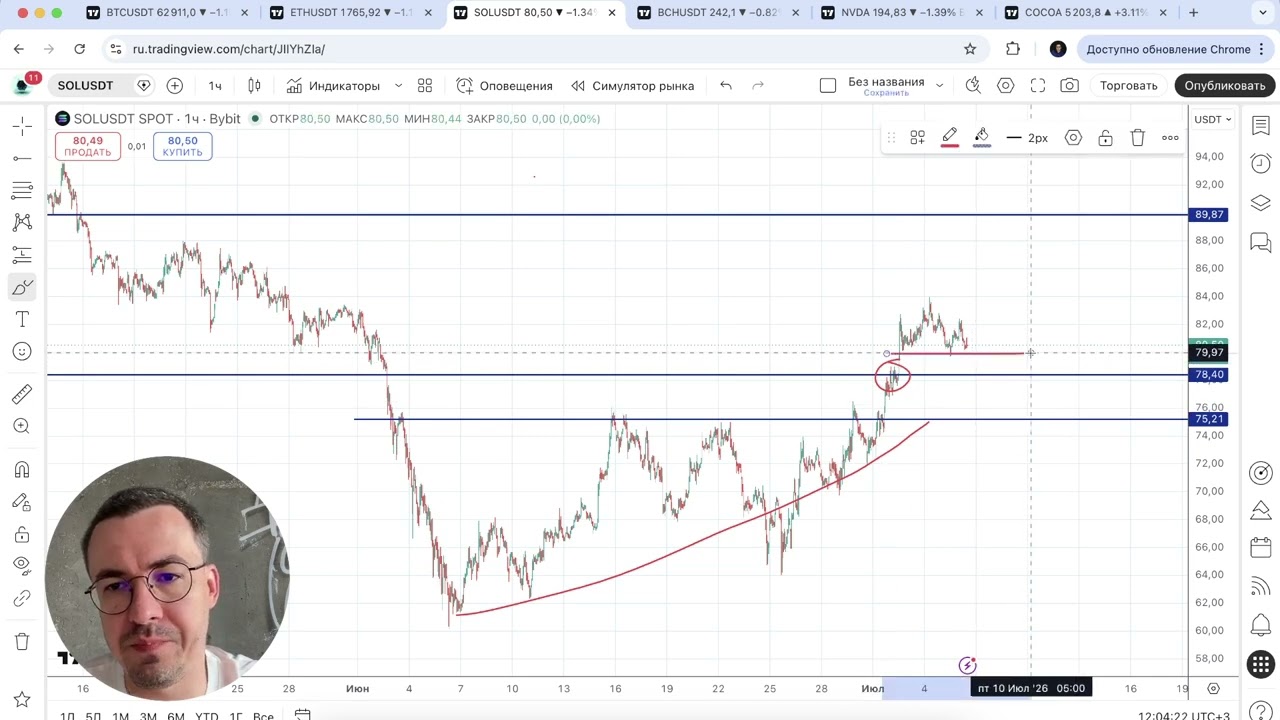Open the alerts clock panel
Image resolution: width=1280 pixels, height=720 pixels.
coord(1261,164)
